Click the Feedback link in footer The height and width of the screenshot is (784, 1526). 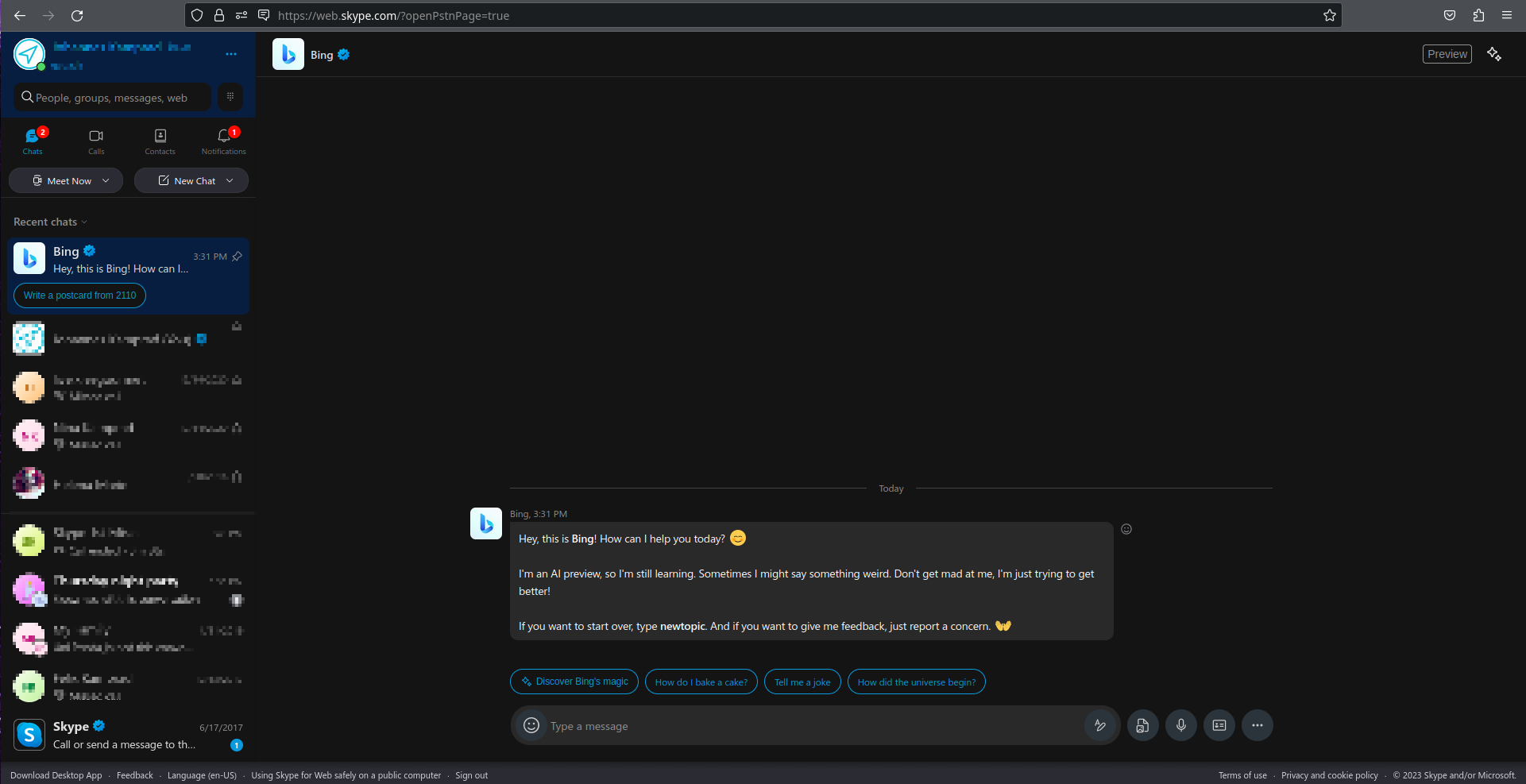(135, 775)
